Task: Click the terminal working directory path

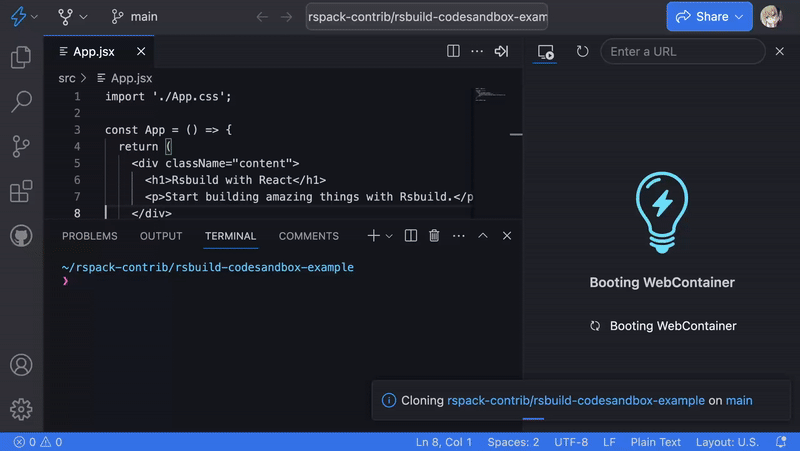Action: [x=208, y=267]
